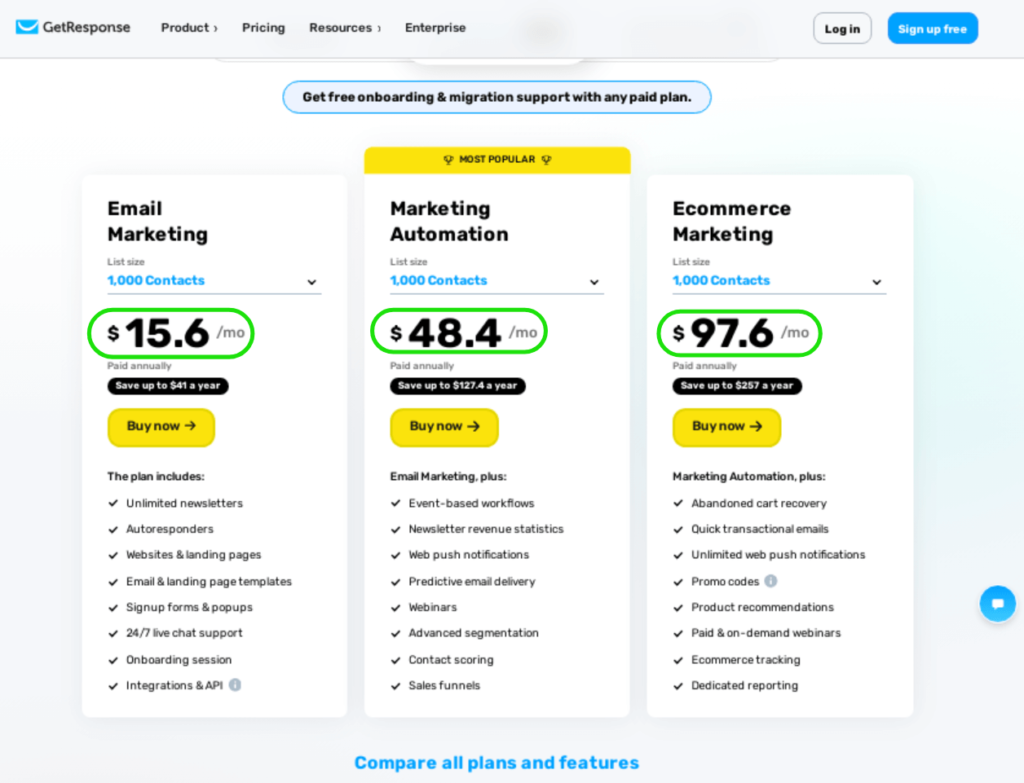Click 'Contact scoring' feature
This screenshot has height=783, width=1024.
(x=451, y=660)
